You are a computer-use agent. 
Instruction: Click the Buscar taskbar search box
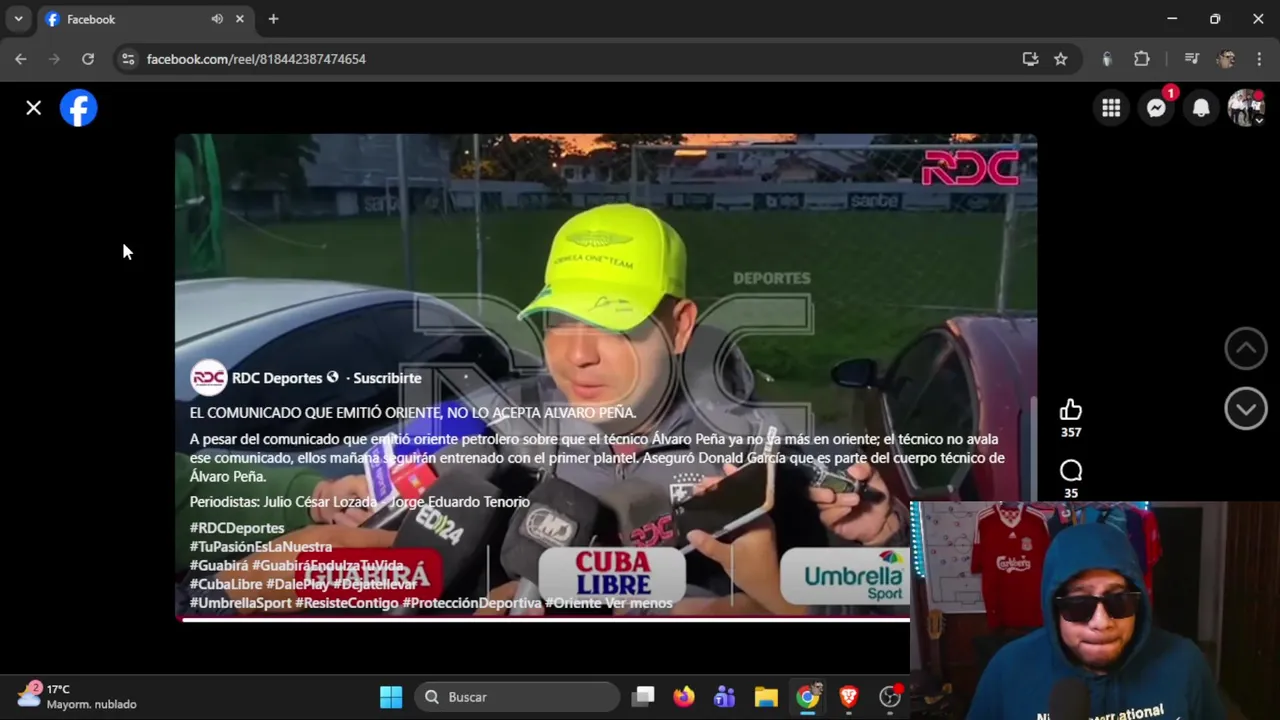[x=519, y=697]
